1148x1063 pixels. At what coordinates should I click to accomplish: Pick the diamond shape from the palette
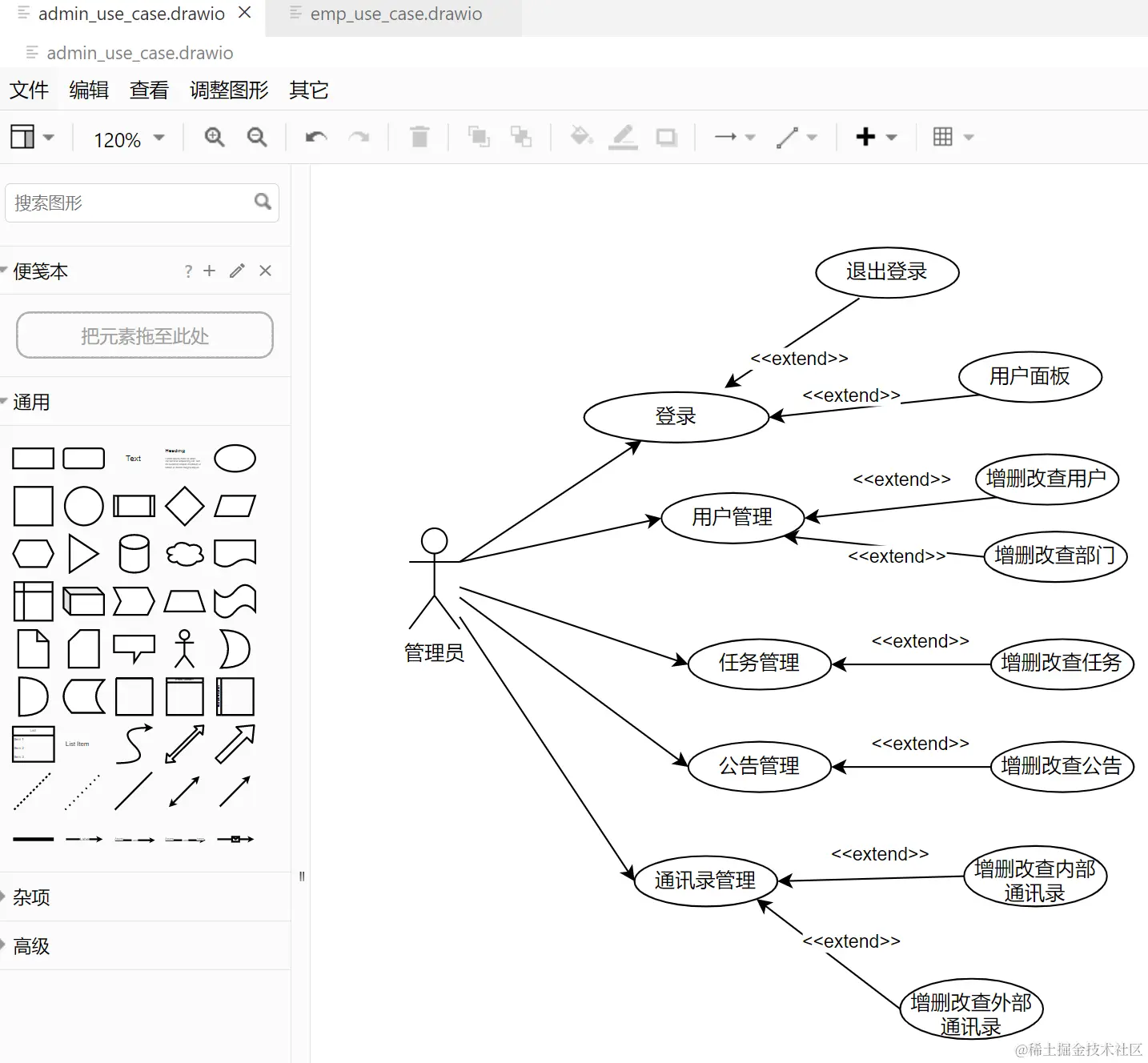[x=185, y=506]
